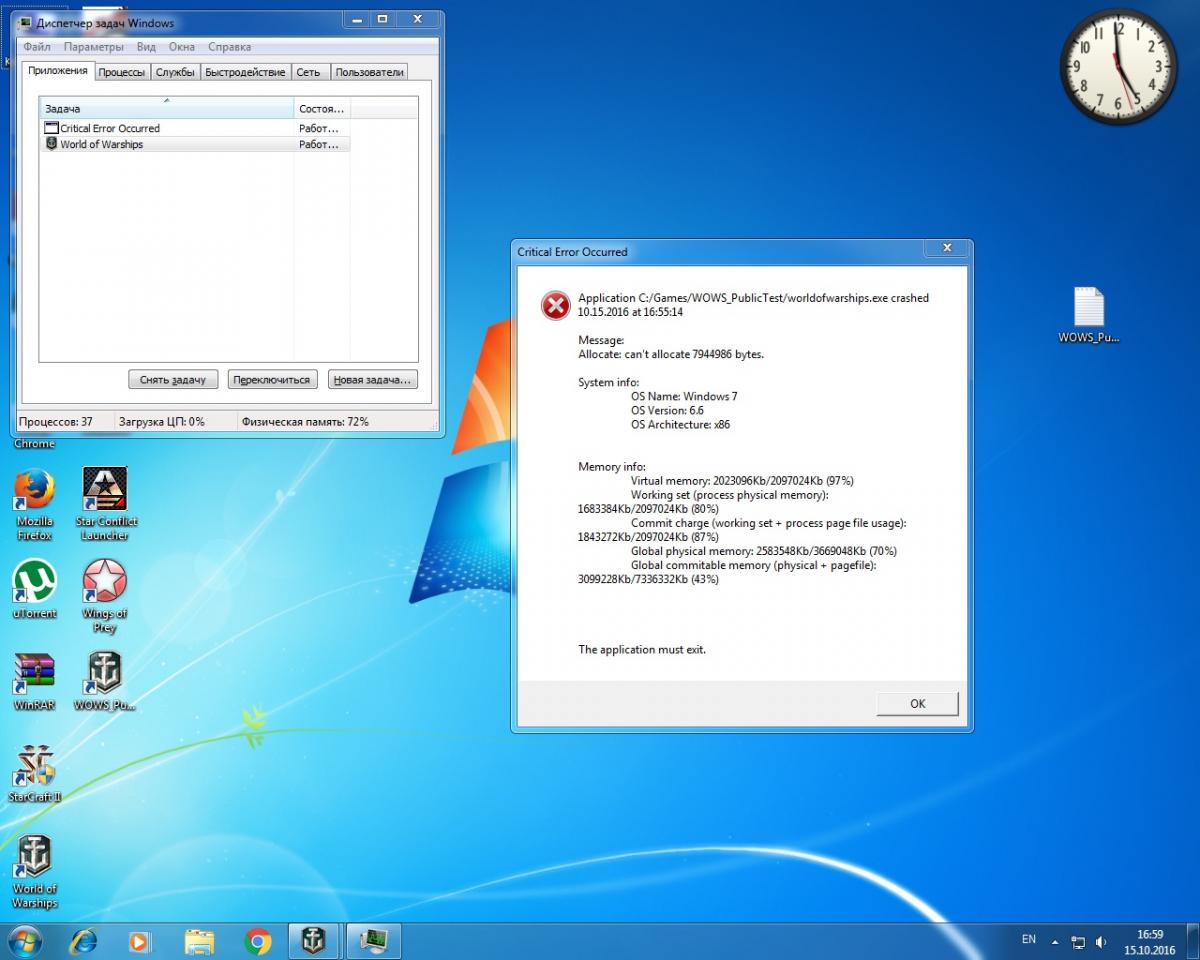Open the Файл menu in Task Manager
Image resolution: width=1200 pixels, height=960 pixels.
(37, 47)
